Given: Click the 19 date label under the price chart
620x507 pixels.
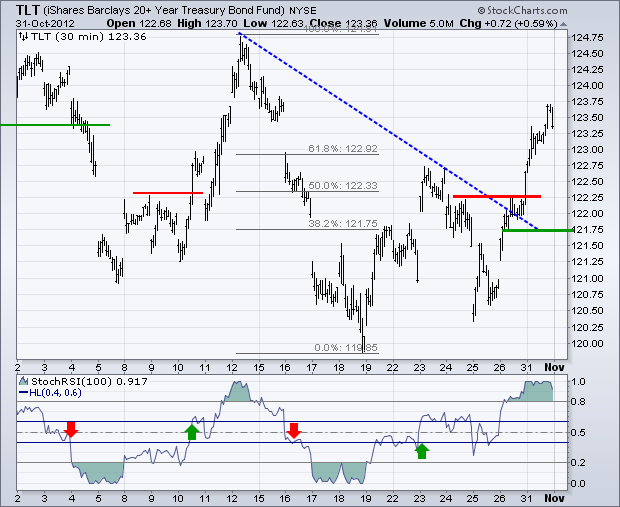Looking at the screenshot, I should pyautogui.click(x=366, y=367).
